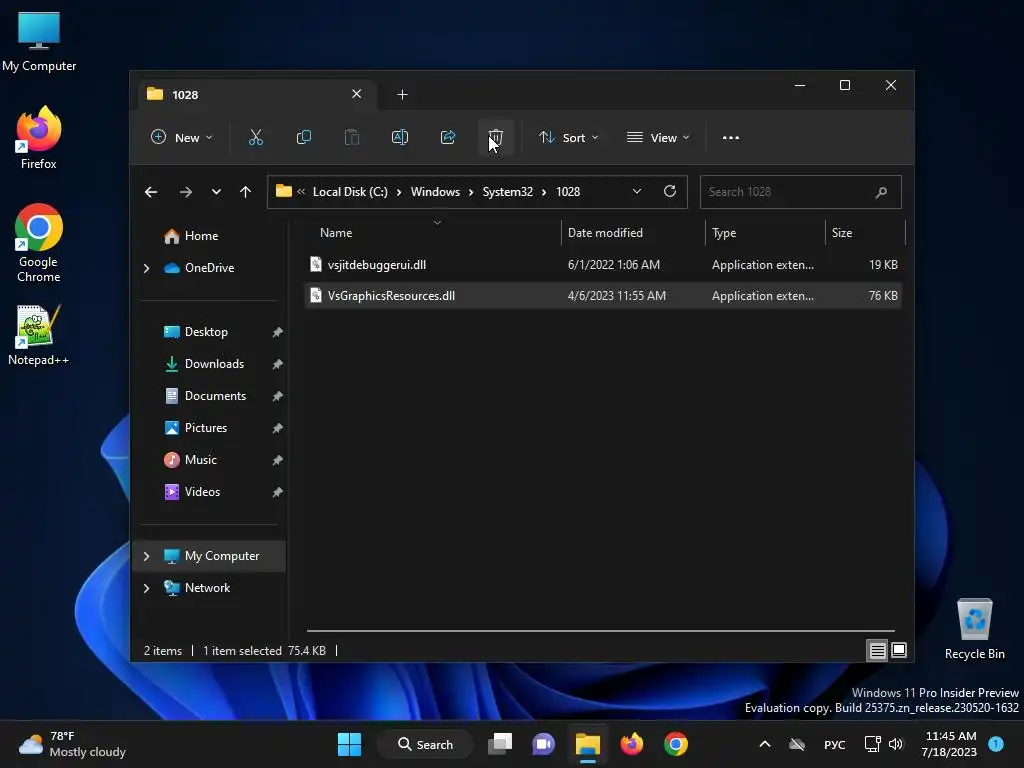Click the Share icon in toolbar
Screen dimensions: 1024x768
448,137
